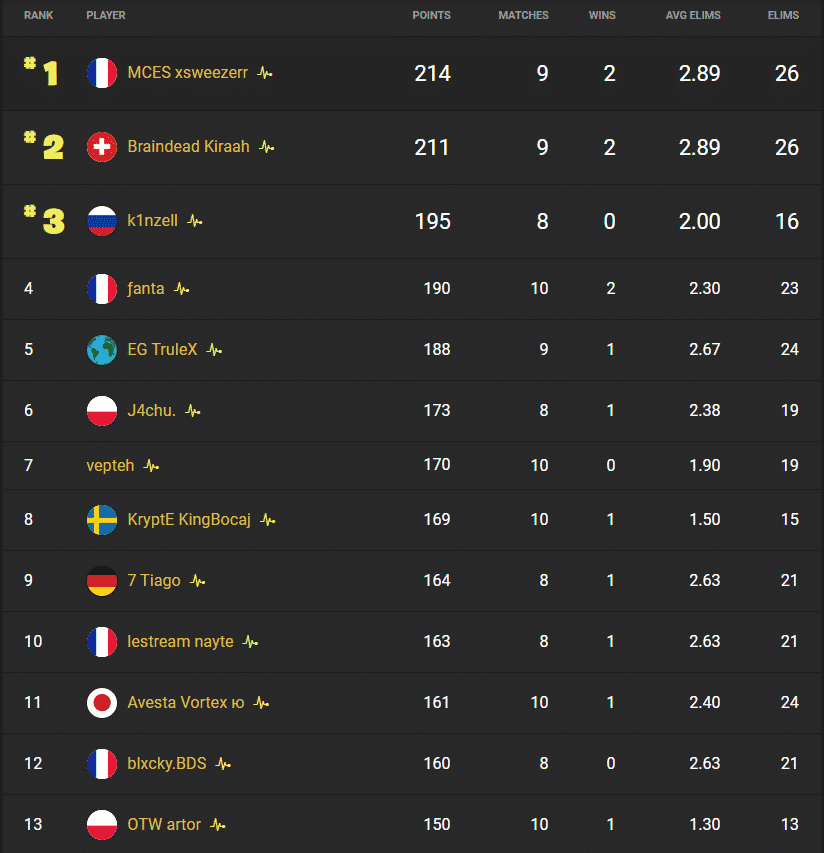Click the Japan flag beside Avesta Vortex
824x853 pixels.
[x=101, y=703]
